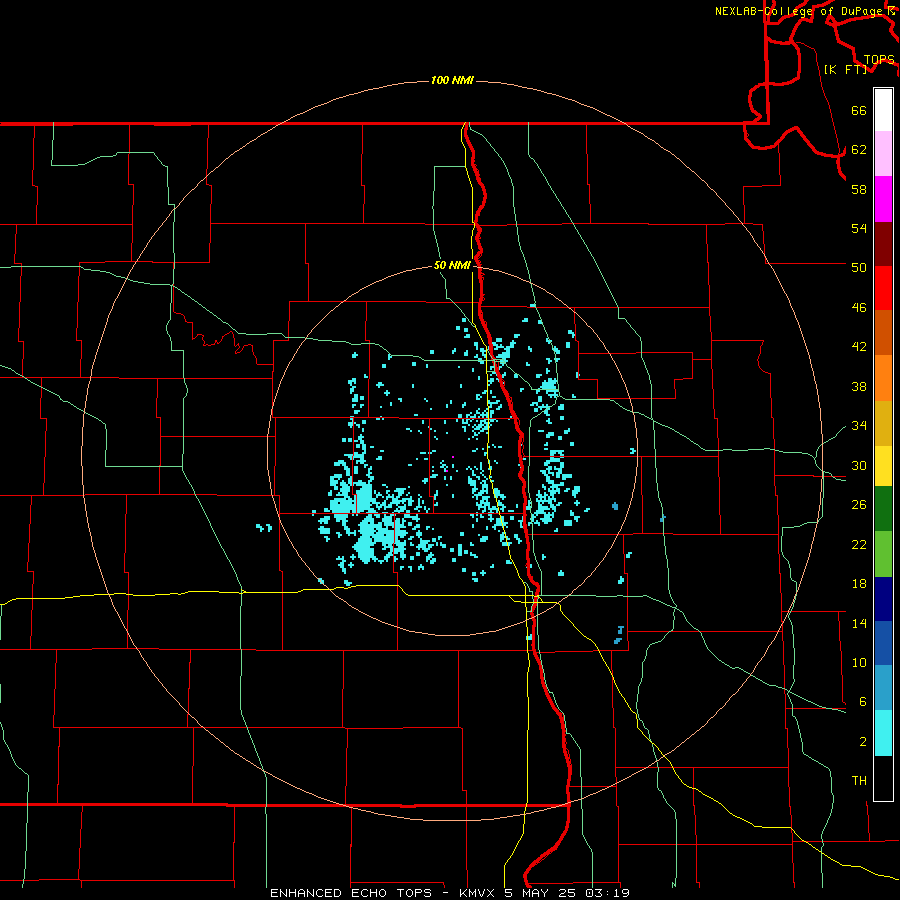
Task: Select the sky blue legend swatch
Action: (883, 687)
